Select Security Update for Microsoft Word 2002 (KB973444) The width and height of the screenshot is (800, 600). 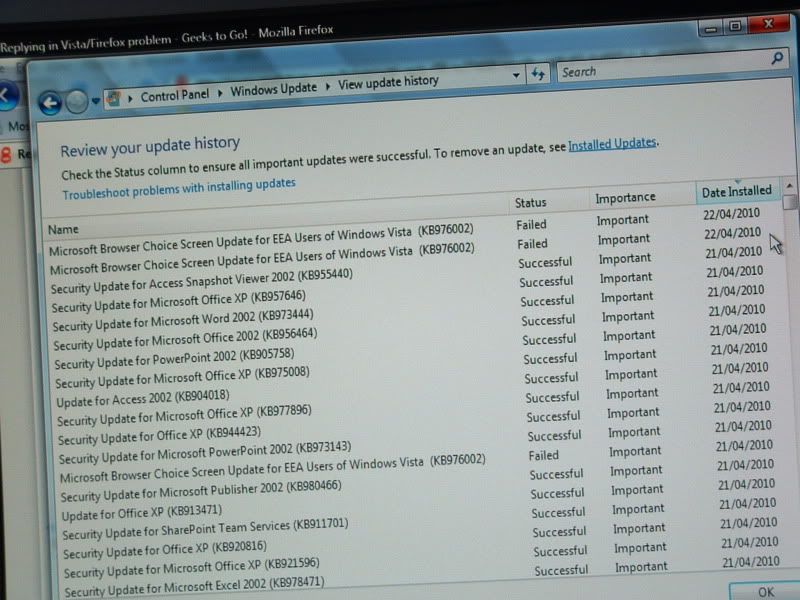(x=183, y=320)
